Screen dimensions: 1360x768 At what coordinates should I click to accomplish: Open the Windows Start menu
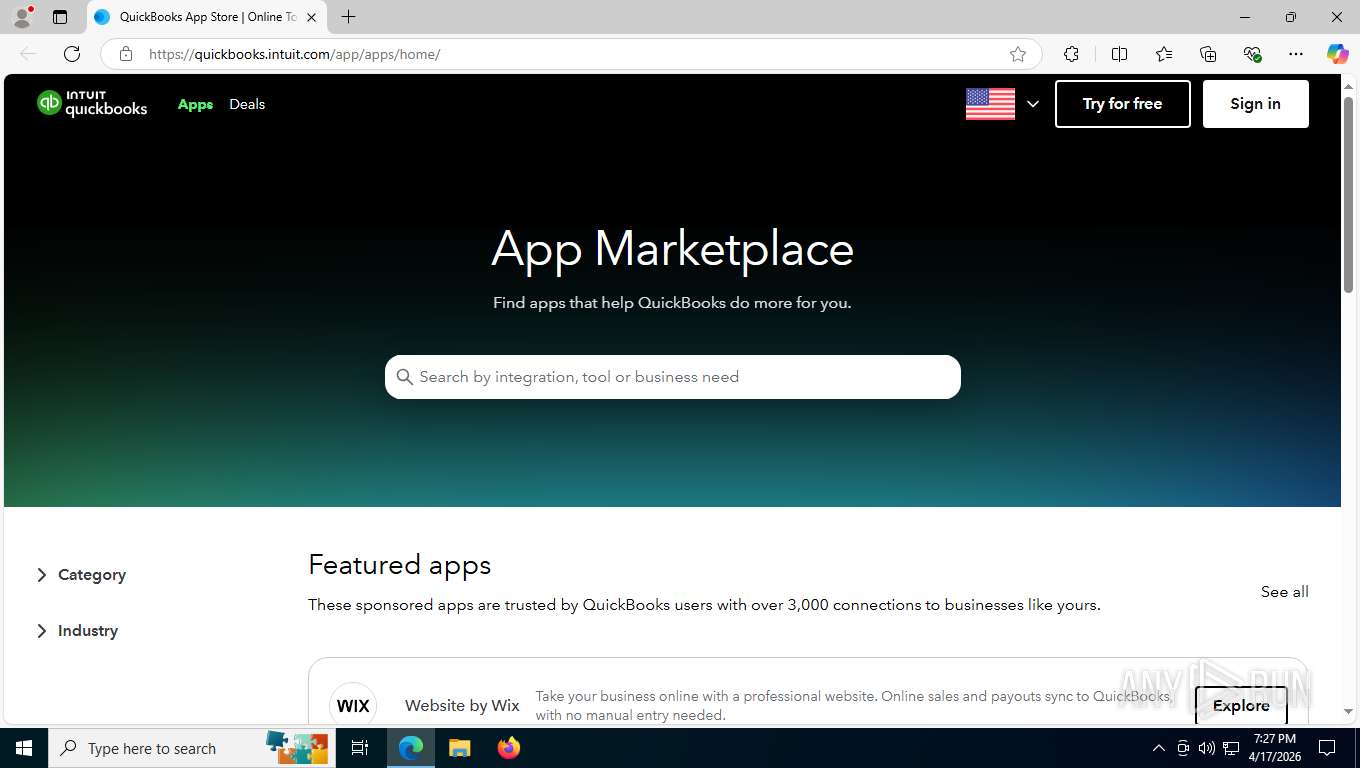point(24,748)
